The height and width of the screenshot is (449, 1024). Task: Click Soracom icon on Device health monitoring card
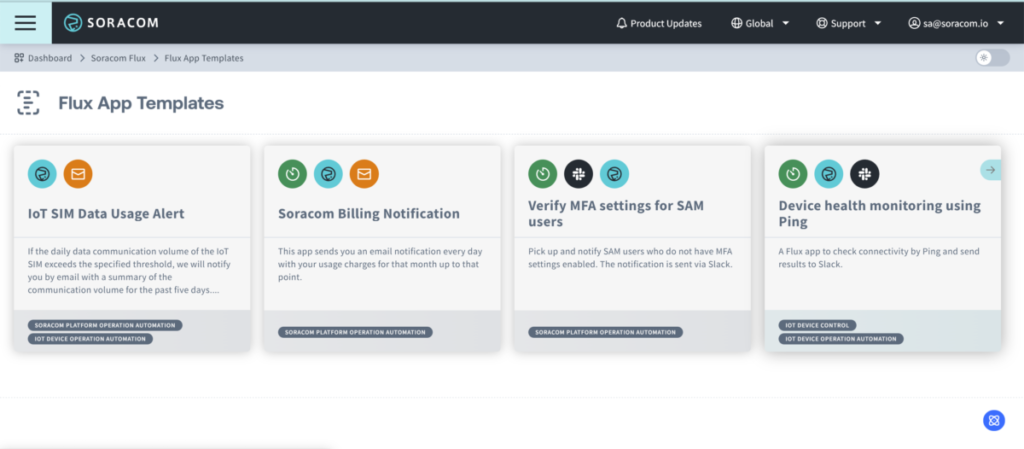[x=829, y=174]
